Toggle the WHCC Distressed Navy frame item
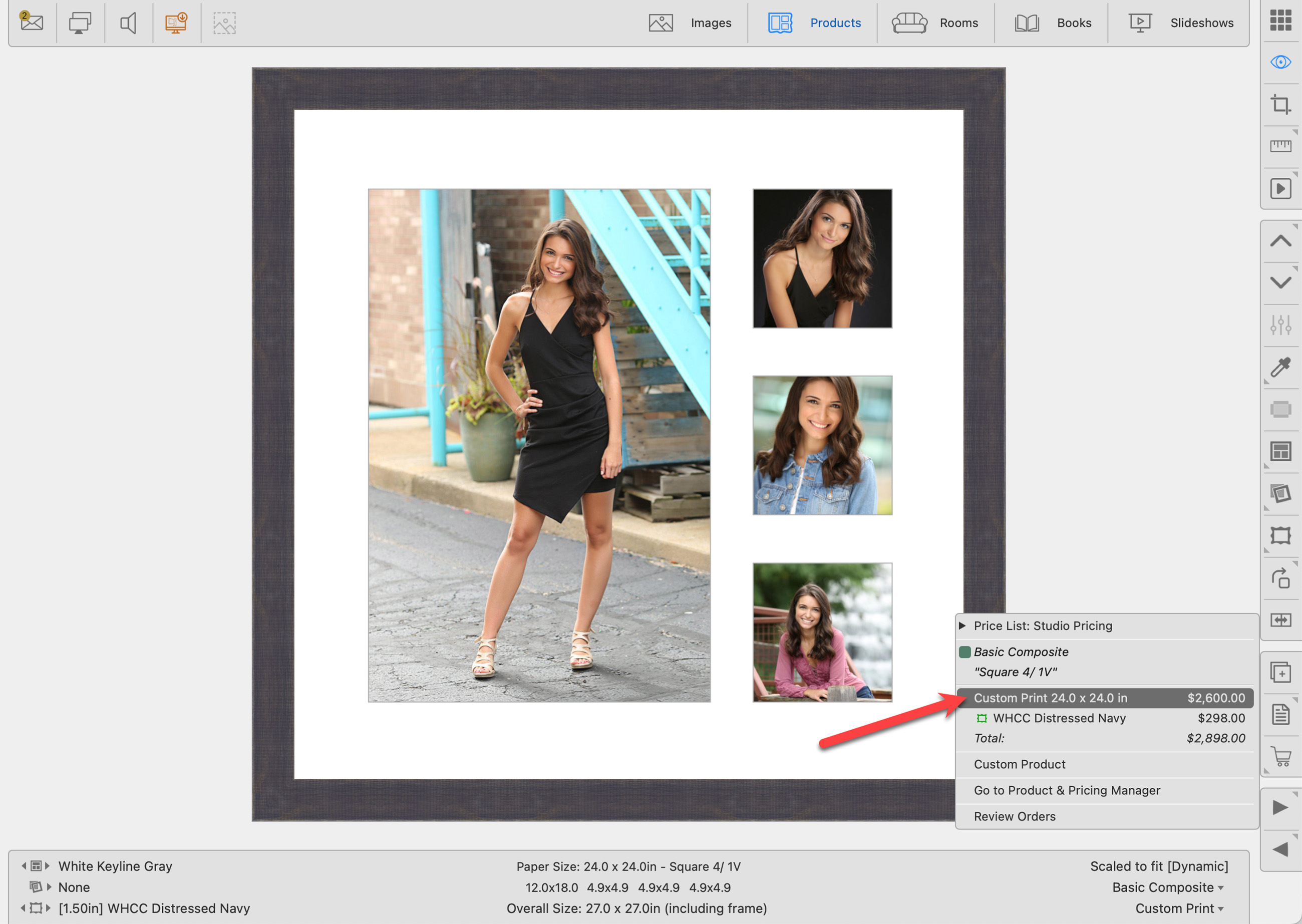 (1059, 718)
